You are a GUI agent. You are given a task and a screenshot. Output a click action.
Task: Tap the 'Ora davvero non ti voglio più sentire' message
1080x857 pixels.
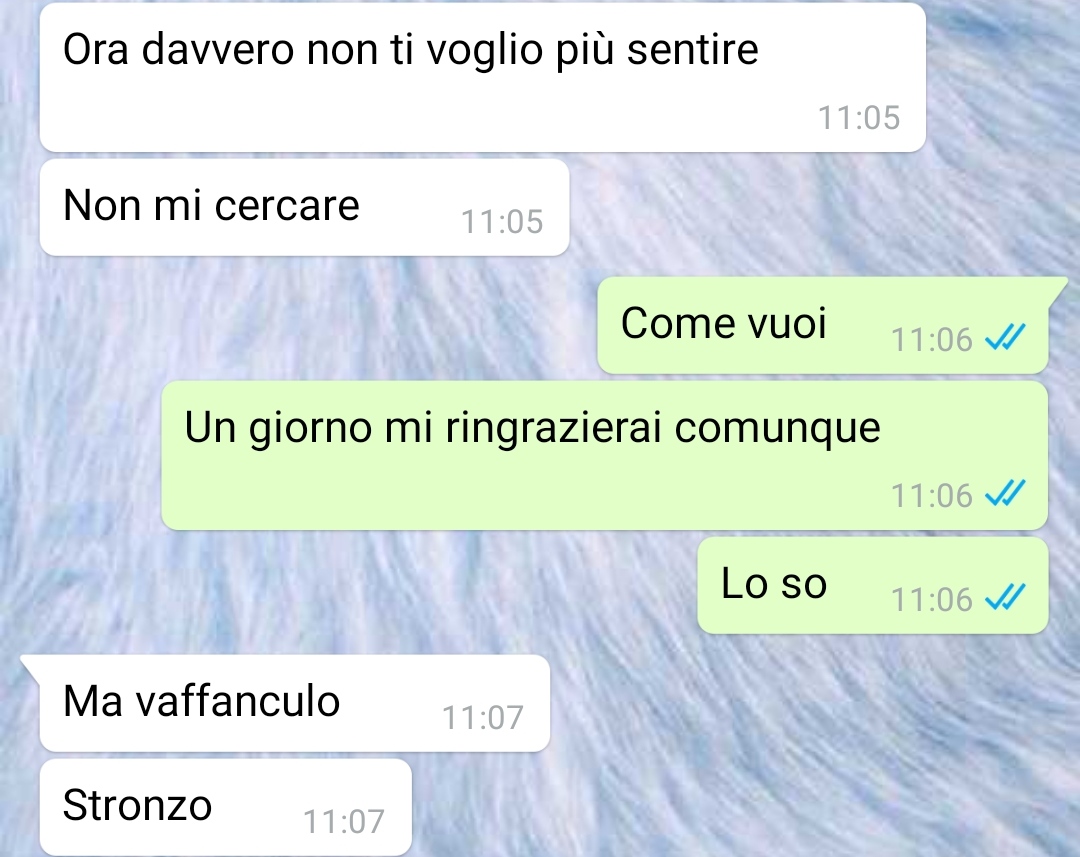point(482,77)
